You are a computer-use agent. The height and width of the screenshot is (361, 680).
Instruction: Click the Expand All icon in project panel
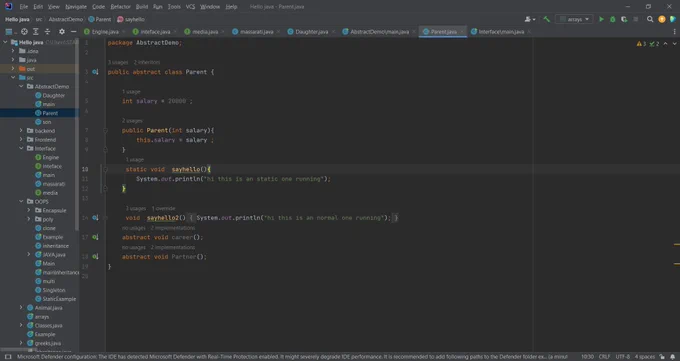36,32
